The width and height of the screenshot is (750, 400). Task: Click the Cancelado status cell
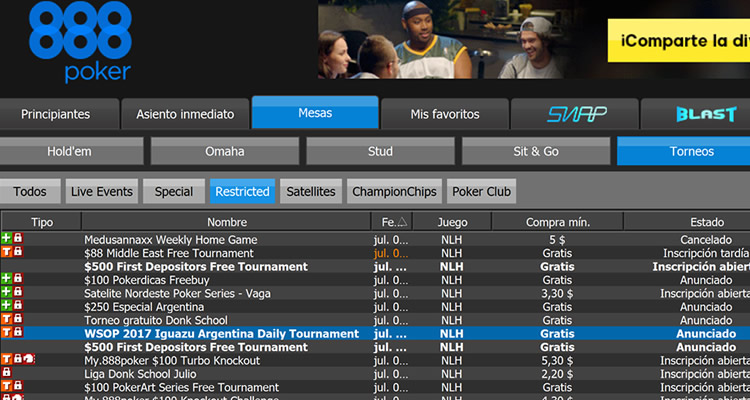pos(706,240)
